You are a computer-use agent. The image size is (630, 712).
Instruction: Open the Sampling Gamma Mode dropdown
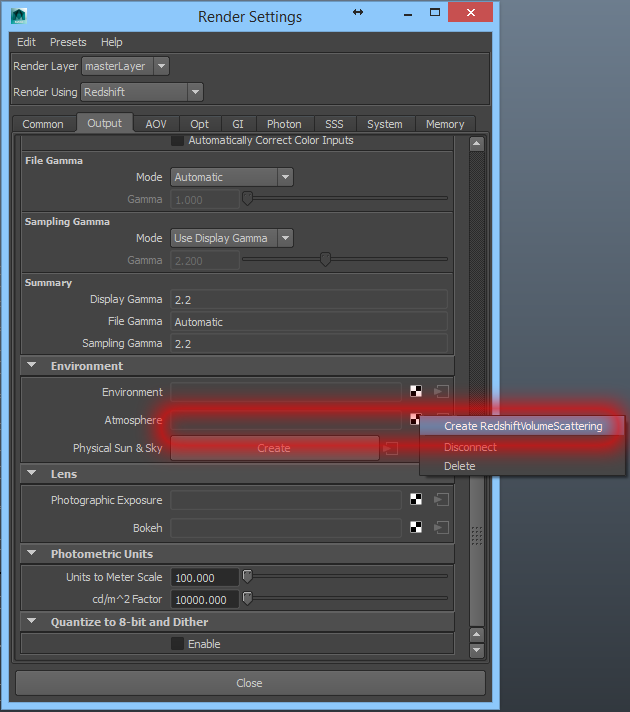[231, 238]
